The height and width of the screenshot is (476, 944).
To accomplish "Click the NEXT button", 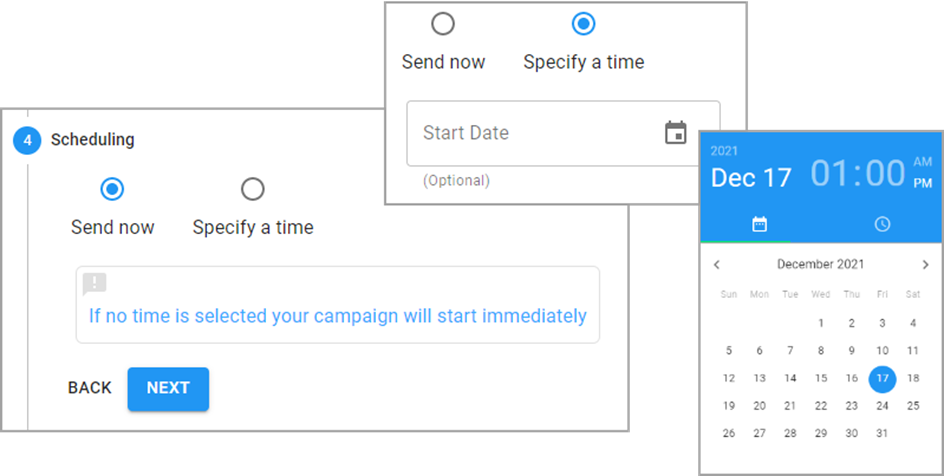I will coord(168,389).
